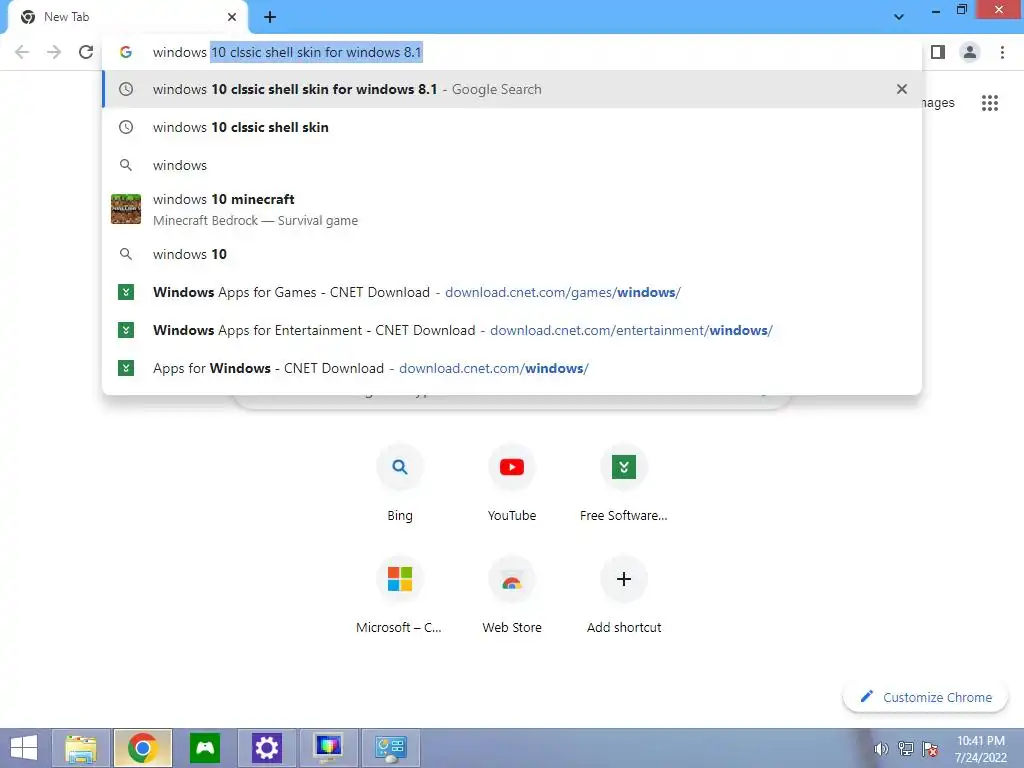
Task: Pick the plain 'windows' search suggestion
Action: coord(512,165)
